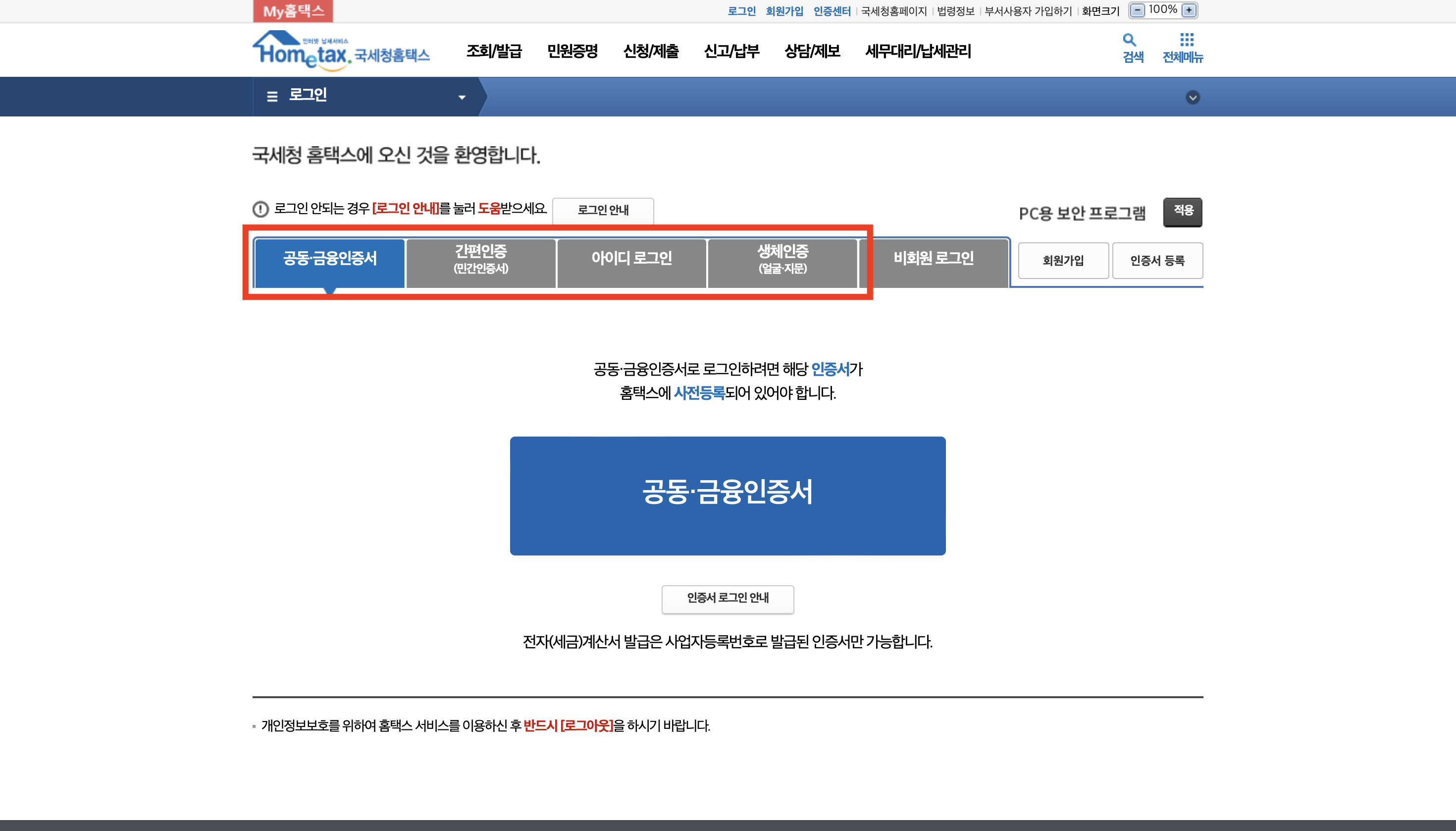Expand the round chevron on blue bar
The height and width of the screenshot is (831, 1456).
click(1192, 98)
